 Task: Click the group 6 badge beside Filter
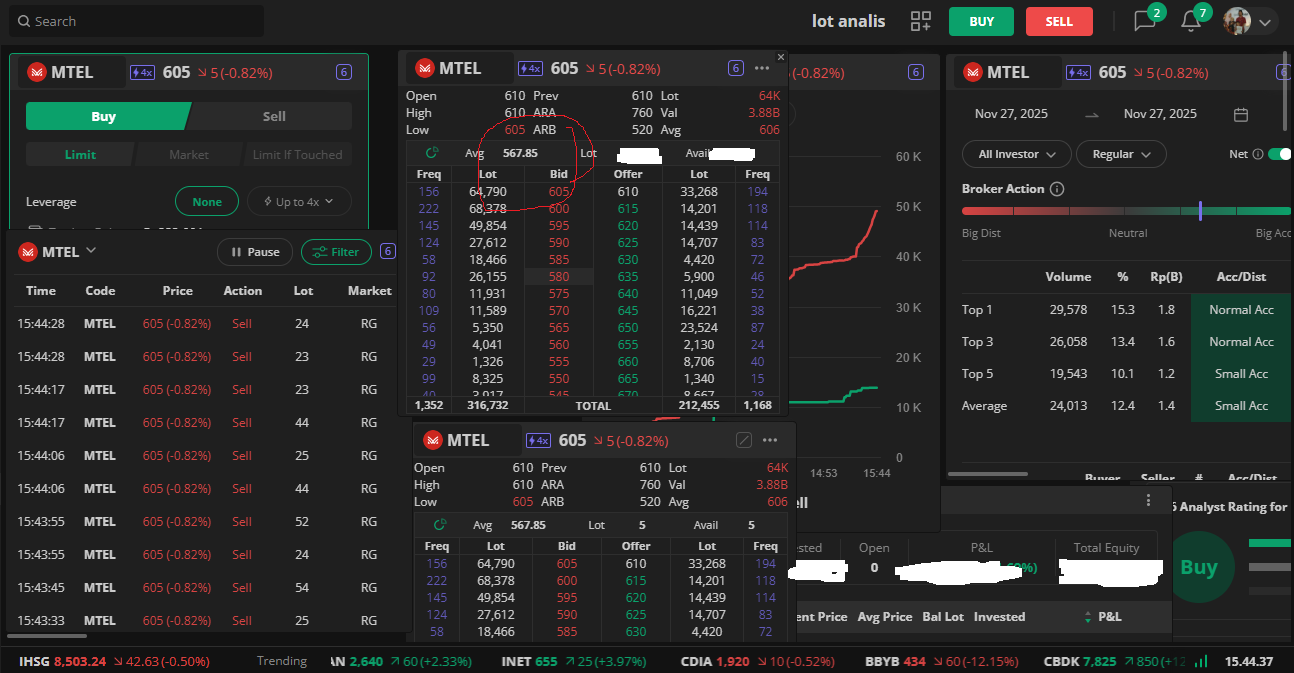pyautogui.click(x=388, y=252)
